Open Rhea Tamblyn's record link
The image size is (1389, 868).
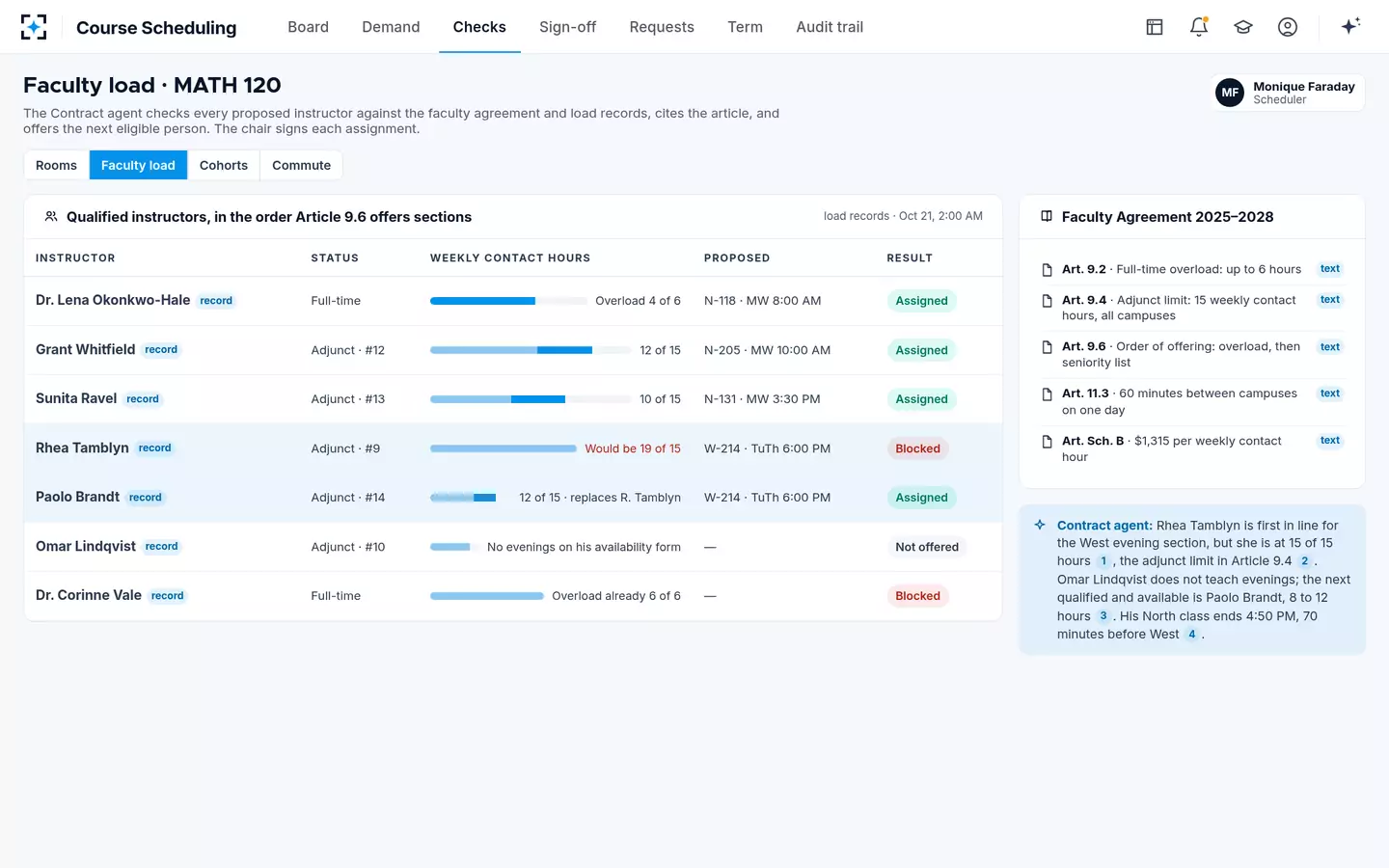(x=154, y=448)
